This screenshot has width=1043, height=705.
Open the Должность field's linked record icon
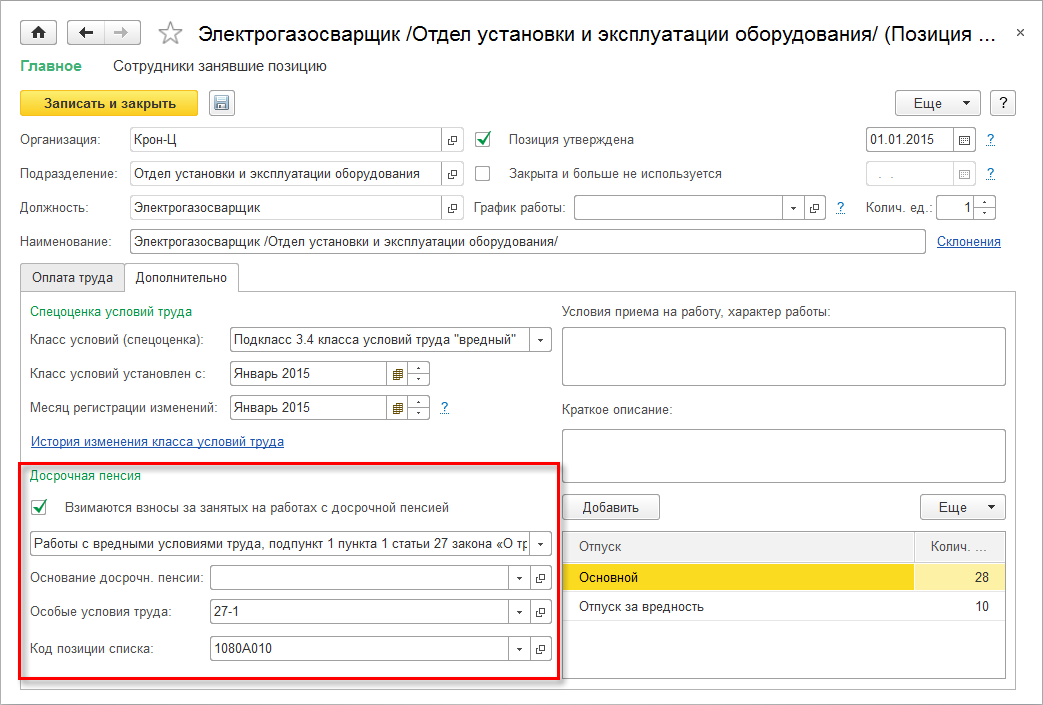pos(452,208)
